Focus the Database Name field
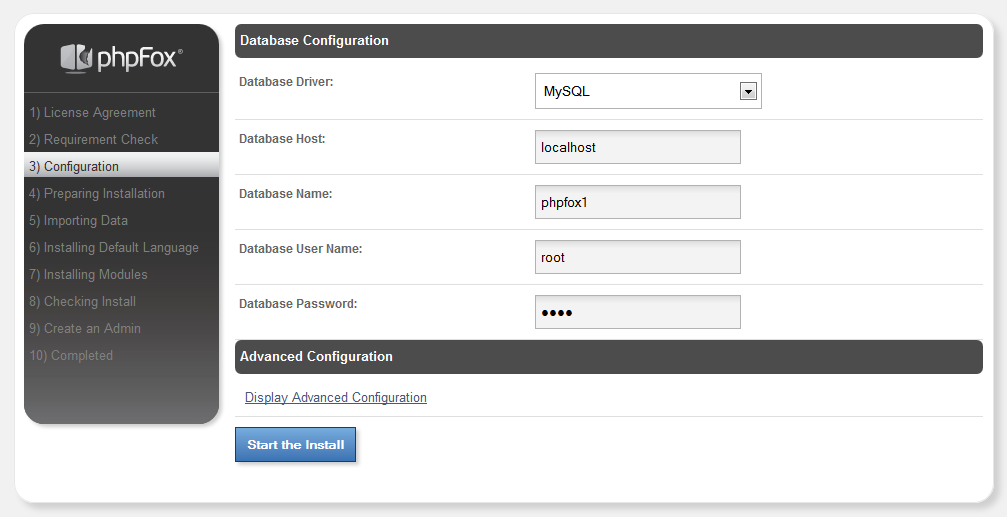The height and width of the screenshot is (517, 1007). (x=638, y=202)
